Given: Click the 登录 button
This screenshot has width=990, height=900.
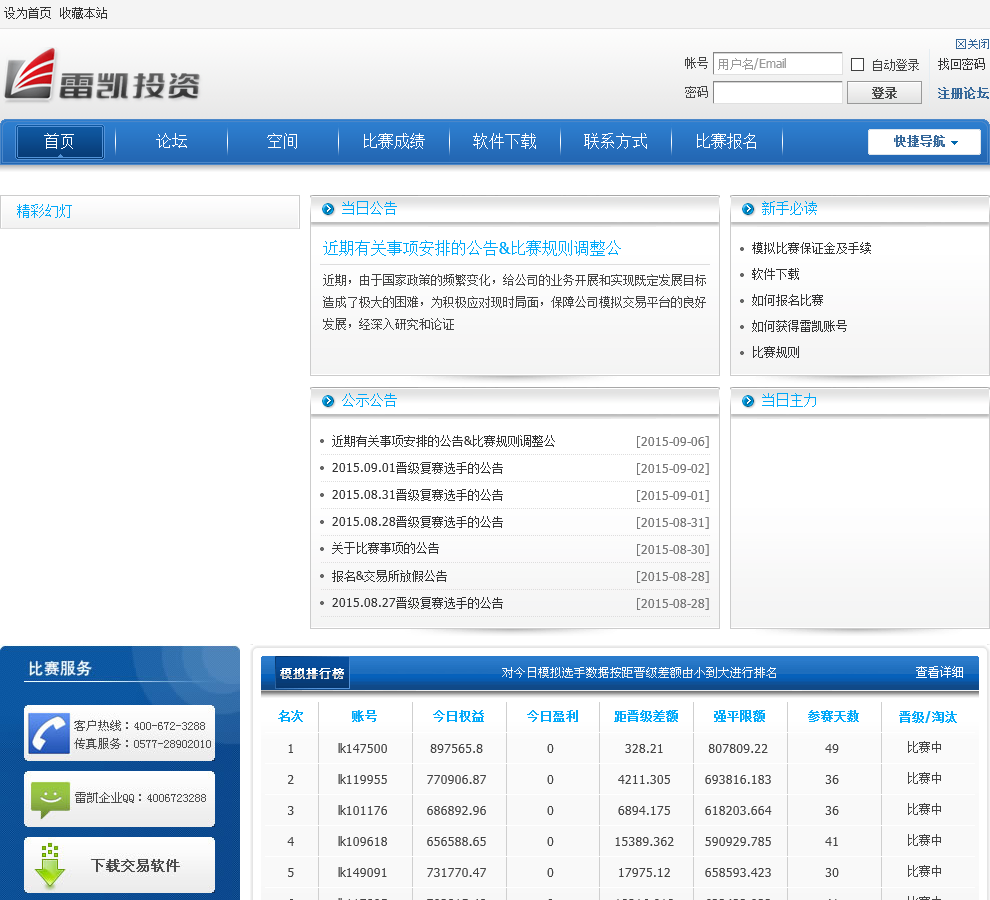Looking at the screenshot, I should click(x=884, y=93).
